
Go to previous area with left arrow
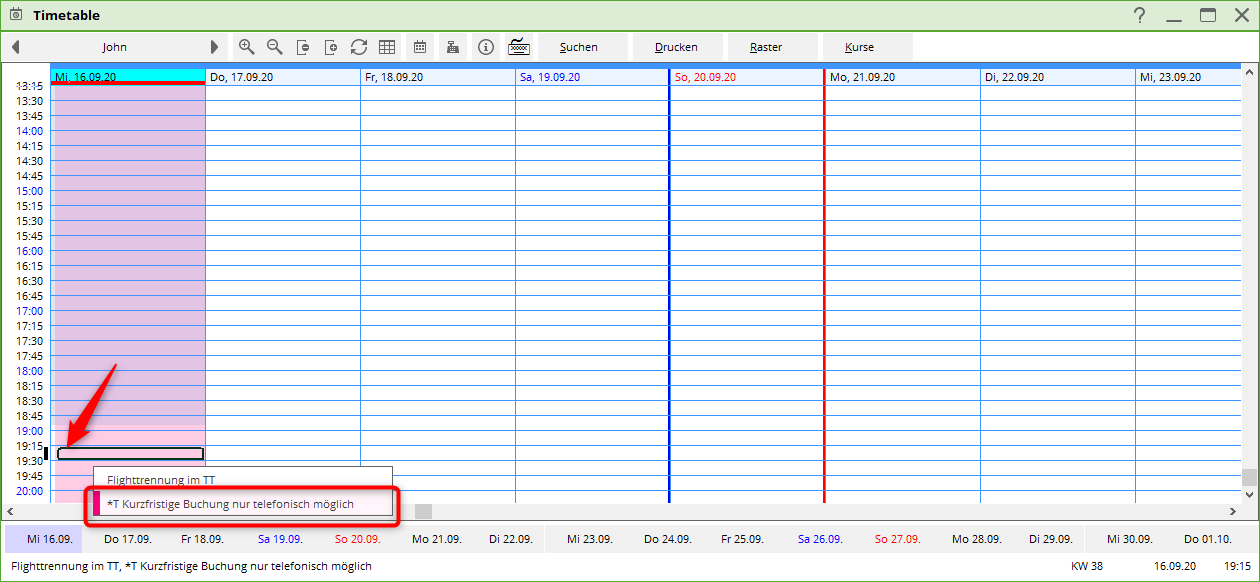pos(15,47)
